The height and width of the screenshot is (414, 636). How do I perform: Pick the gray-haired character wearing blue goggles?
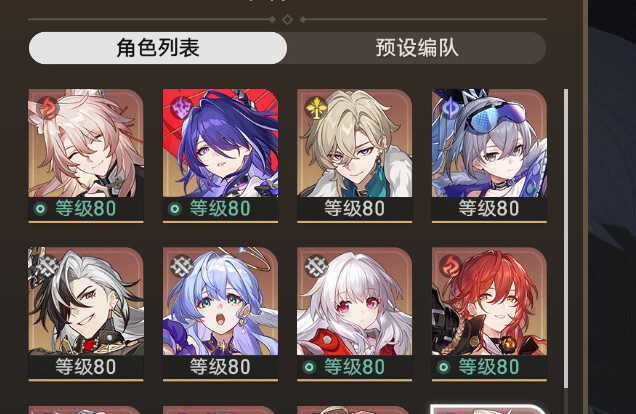pyautogui.click(x=489, y=156)
